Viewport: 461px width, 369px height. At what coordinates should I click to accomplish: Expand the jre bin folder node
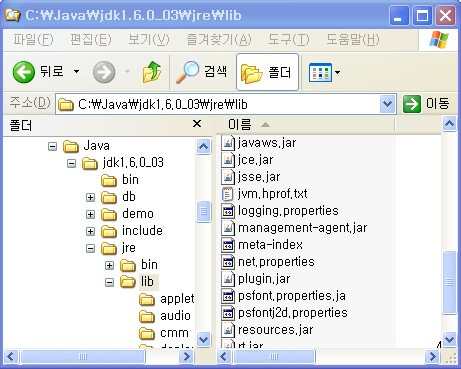[109, 265]
